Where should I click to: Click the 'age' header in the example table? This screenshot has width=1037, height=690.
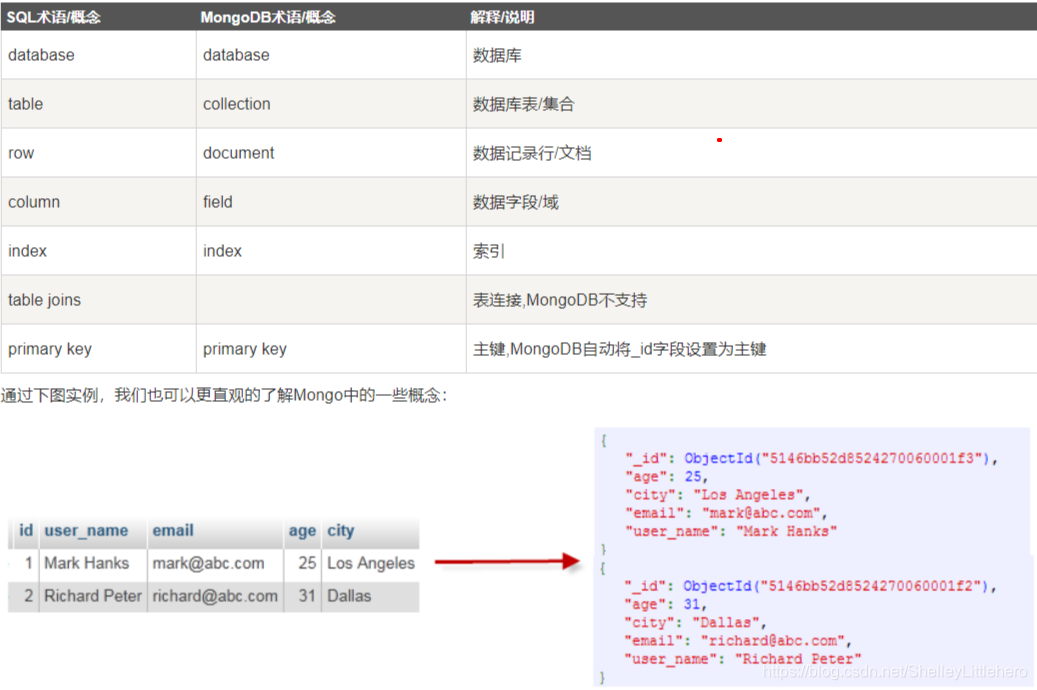pyautogui.click(x=302, y=531)
